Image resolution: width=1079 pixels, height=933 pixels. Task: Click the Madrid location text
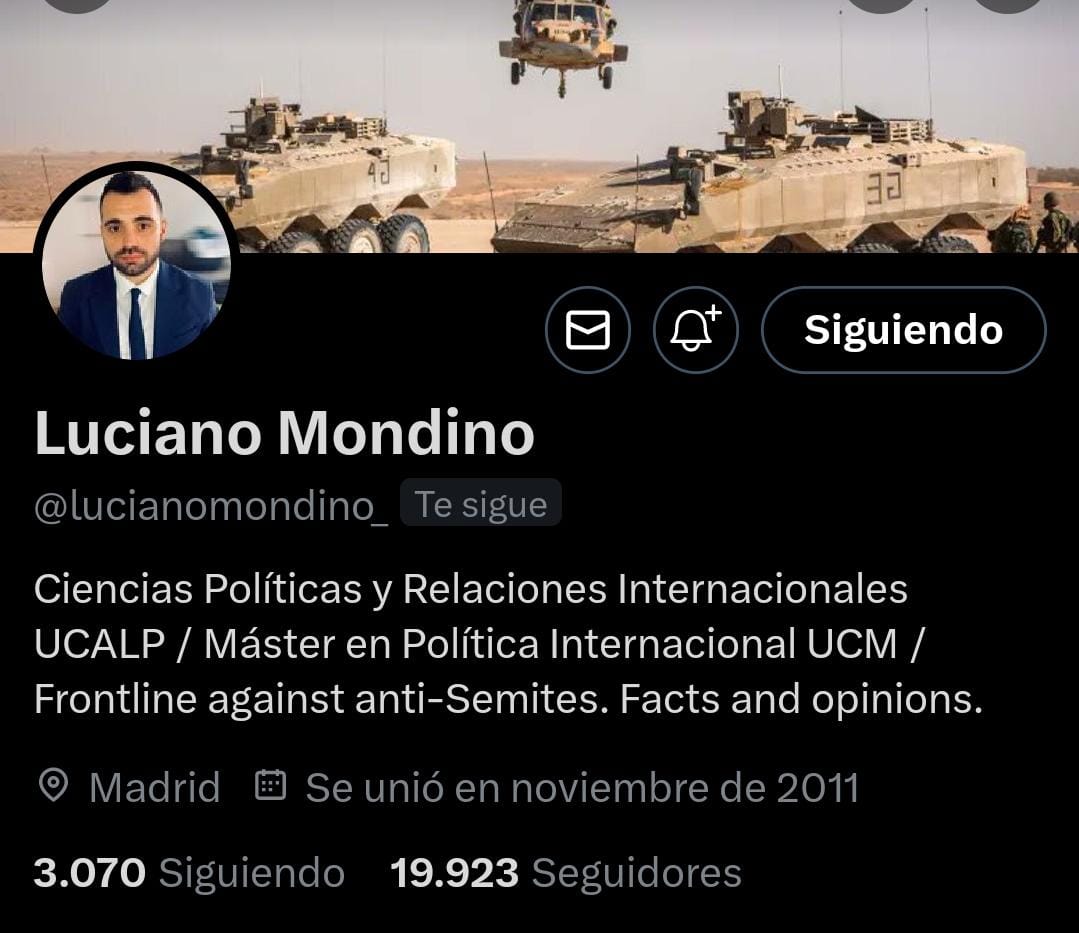154,786
